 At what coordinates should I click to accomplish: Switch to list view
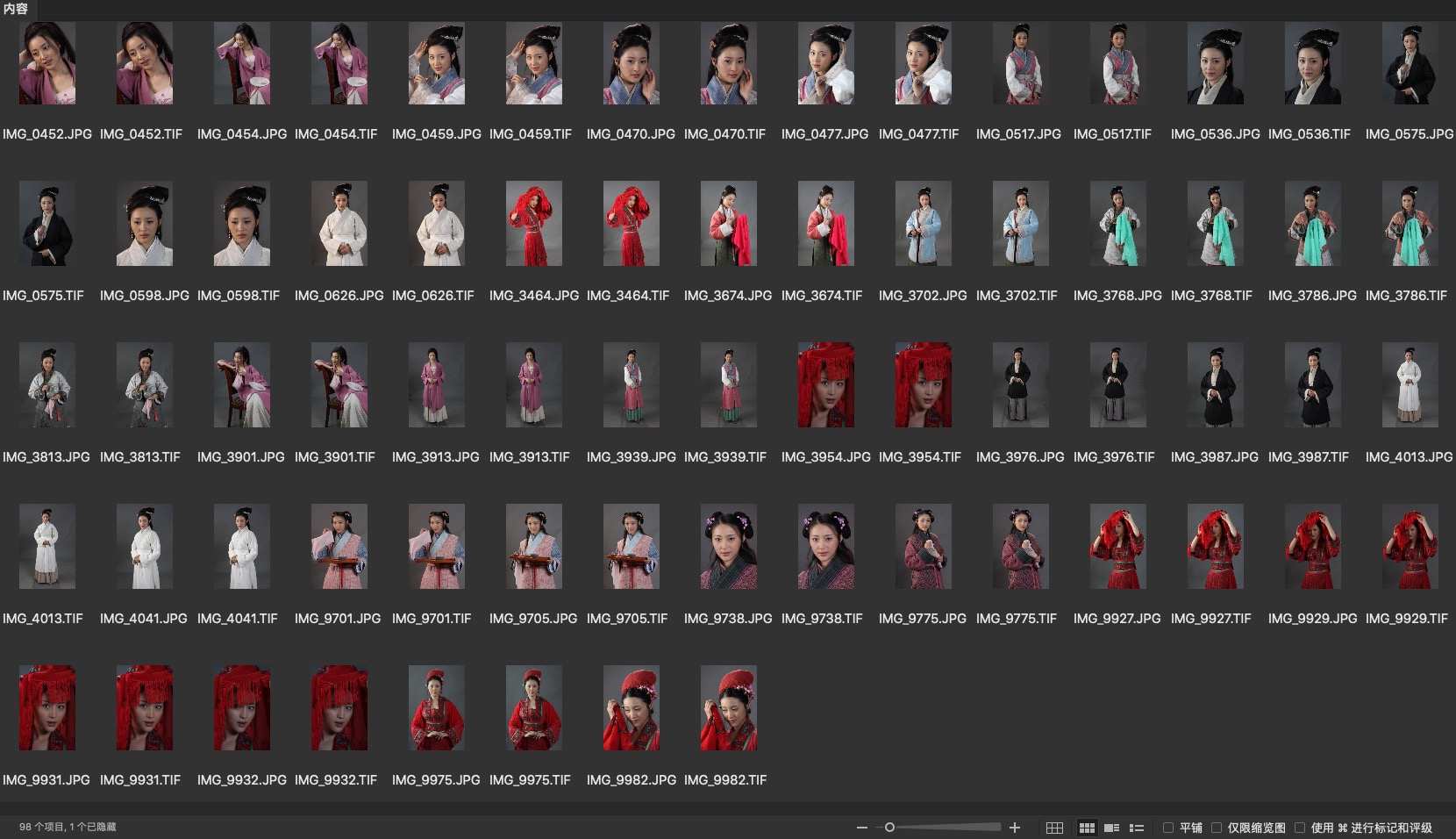1137,828
